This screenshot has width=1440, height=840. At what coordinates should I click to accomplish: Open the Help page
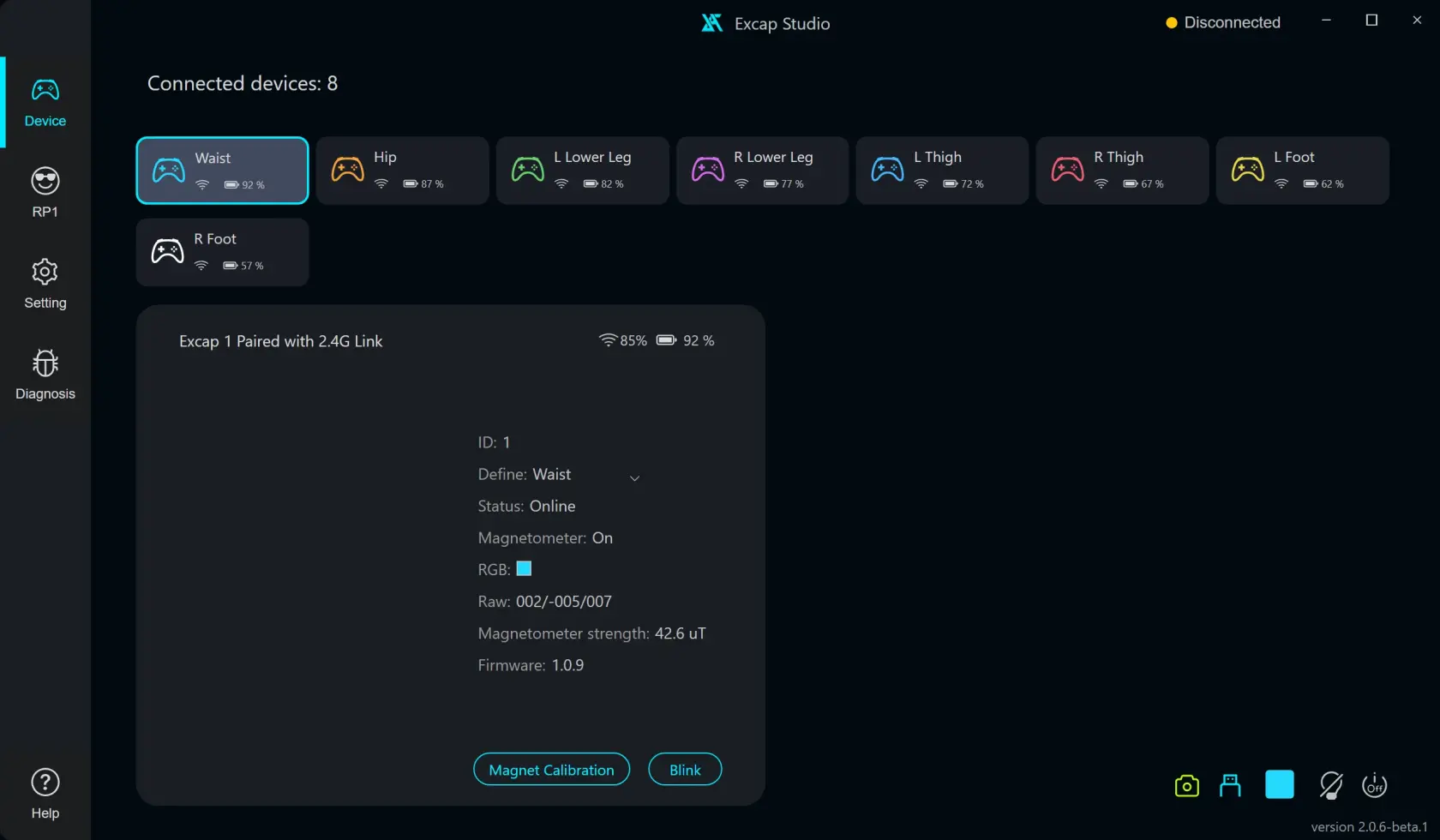pos(45,794)
